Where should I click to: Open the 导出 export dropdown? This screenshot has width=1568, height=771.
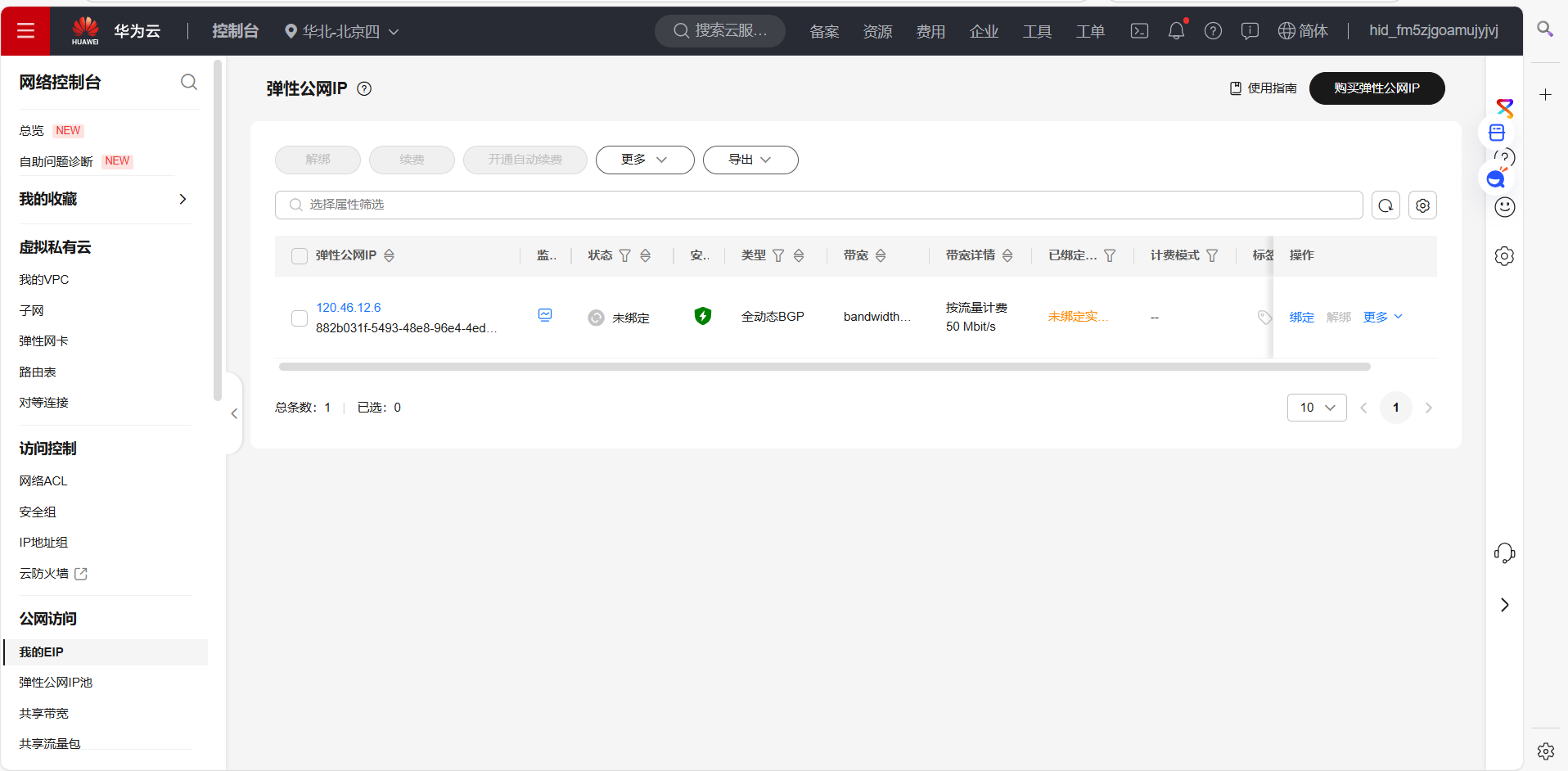click(x=750, y=160)
